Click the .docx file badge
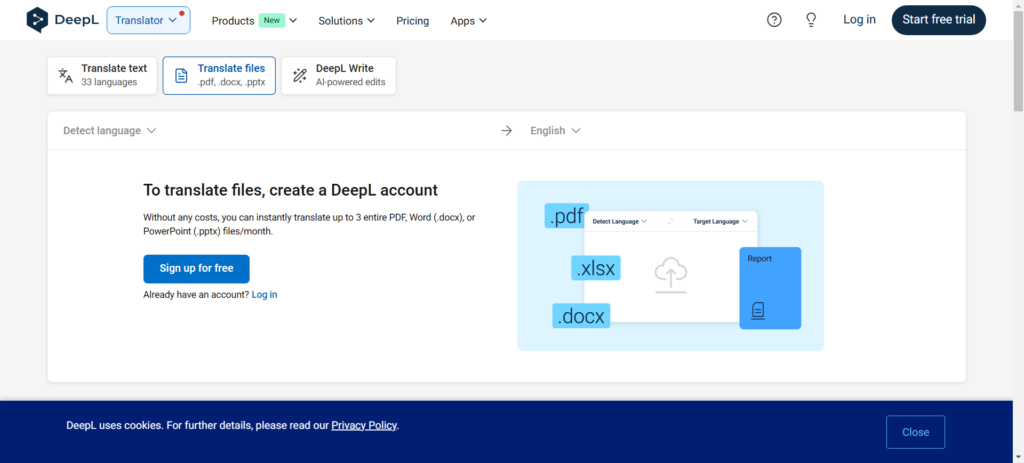The width and height of the screenshot is (1024, 463). click(581, 316)
